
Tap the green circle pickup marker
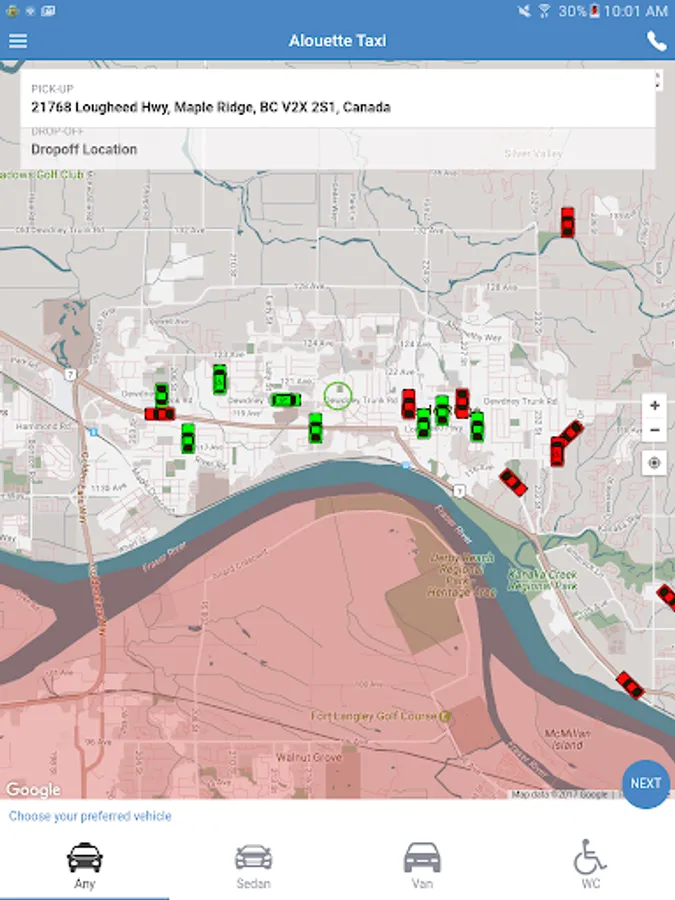(338, 396)
